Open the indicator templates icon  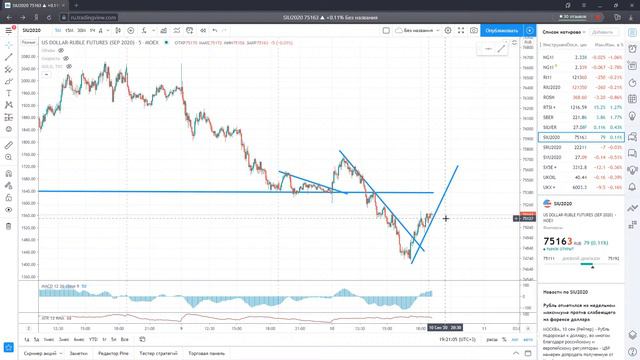177,31
